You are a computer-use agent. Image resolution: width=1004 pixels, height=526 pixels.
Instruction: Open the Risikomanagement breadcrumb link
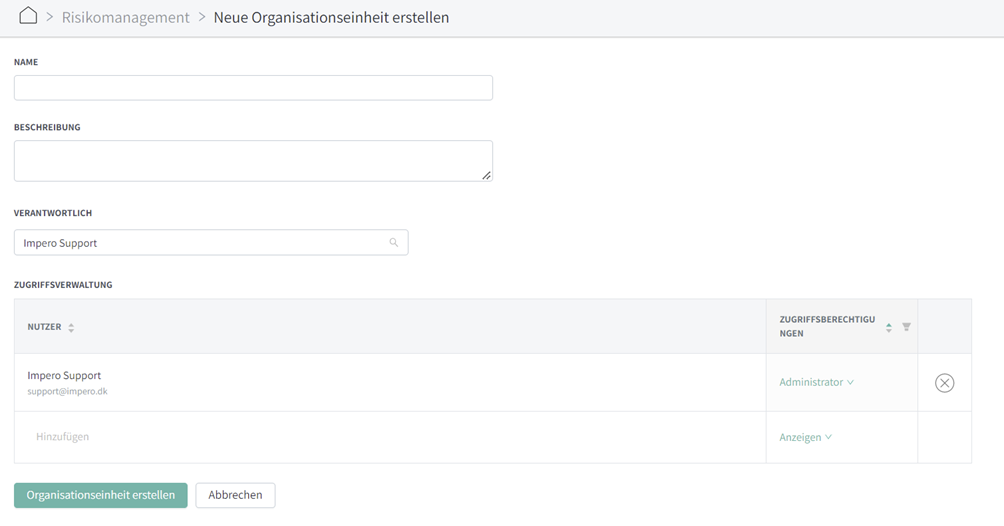[126, 17]
